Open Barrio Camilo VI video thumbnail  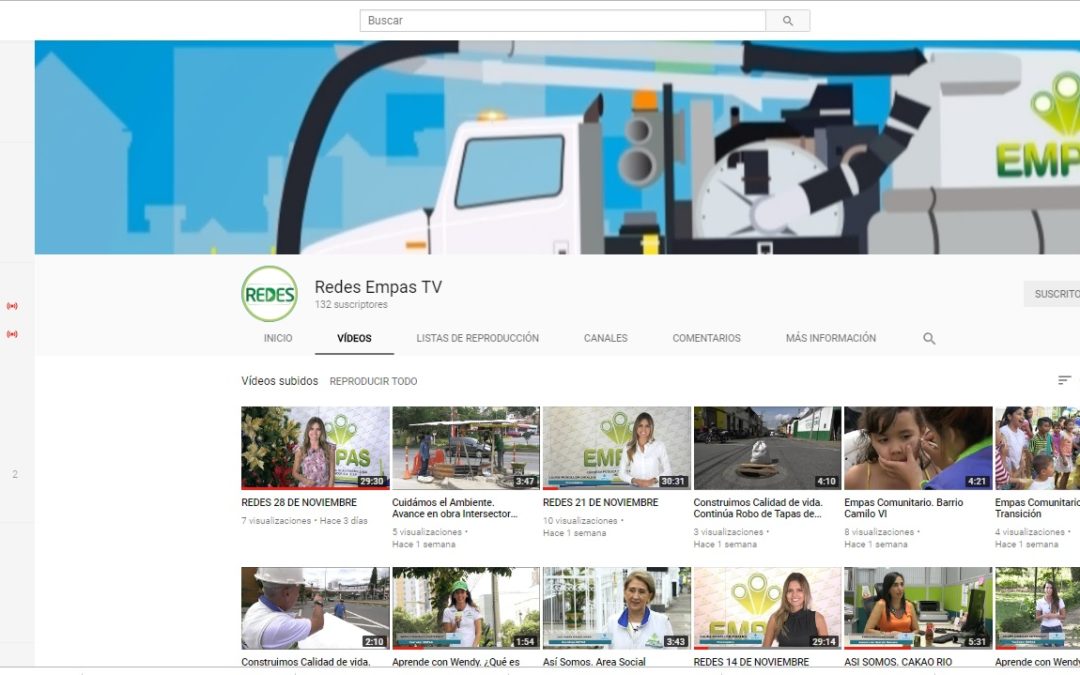point(918,448)
